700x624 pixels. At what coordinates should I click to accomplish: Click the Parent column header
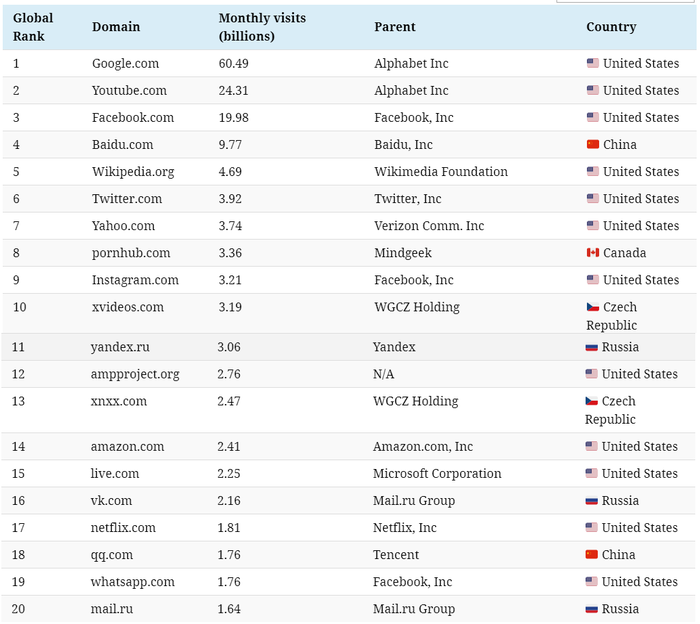coord(395,27)
